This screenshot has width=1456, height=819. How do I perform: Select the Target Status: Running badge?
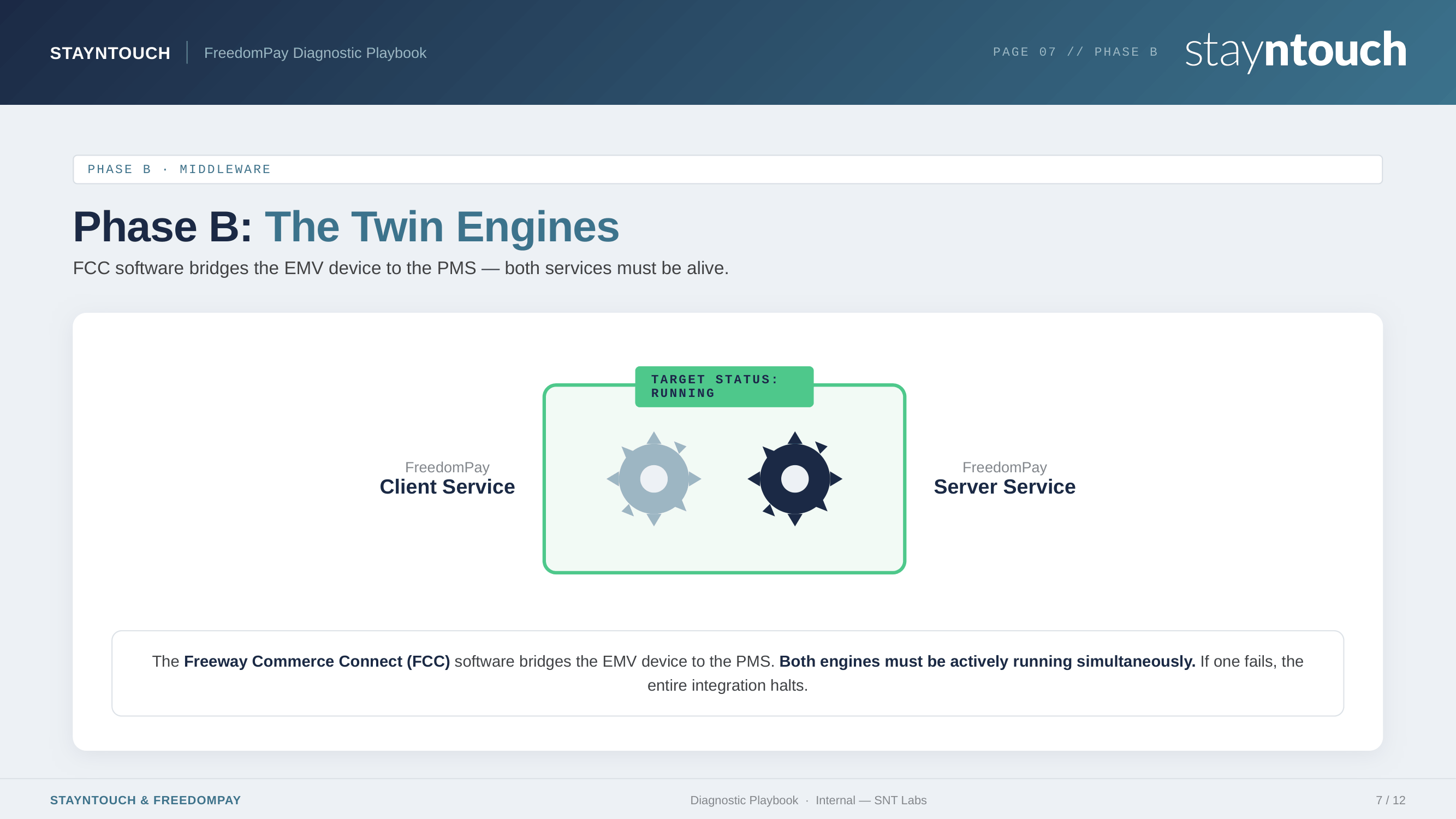coord(723,387)
